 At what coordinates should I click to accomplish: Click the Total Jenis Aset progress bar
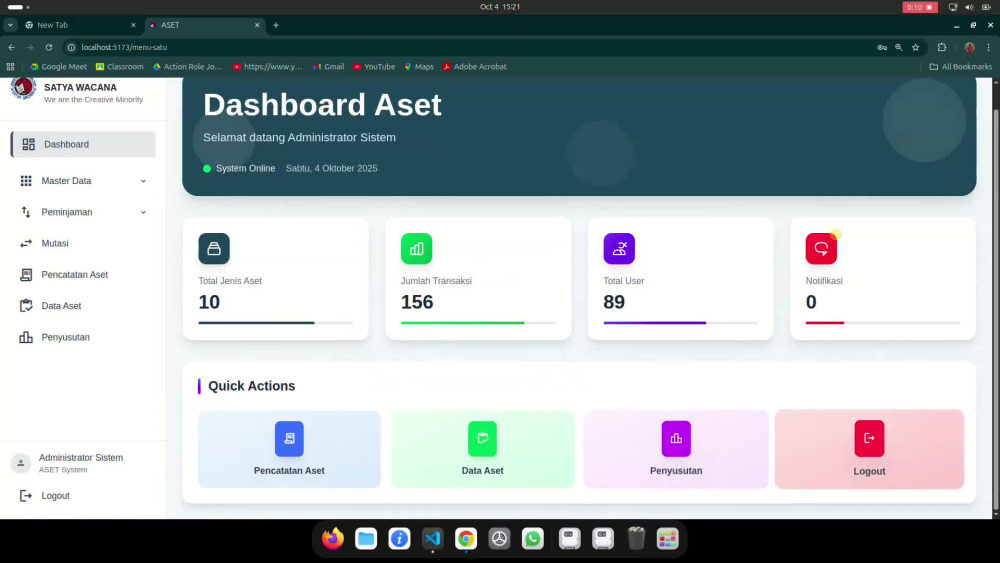(x=276, y=323)
